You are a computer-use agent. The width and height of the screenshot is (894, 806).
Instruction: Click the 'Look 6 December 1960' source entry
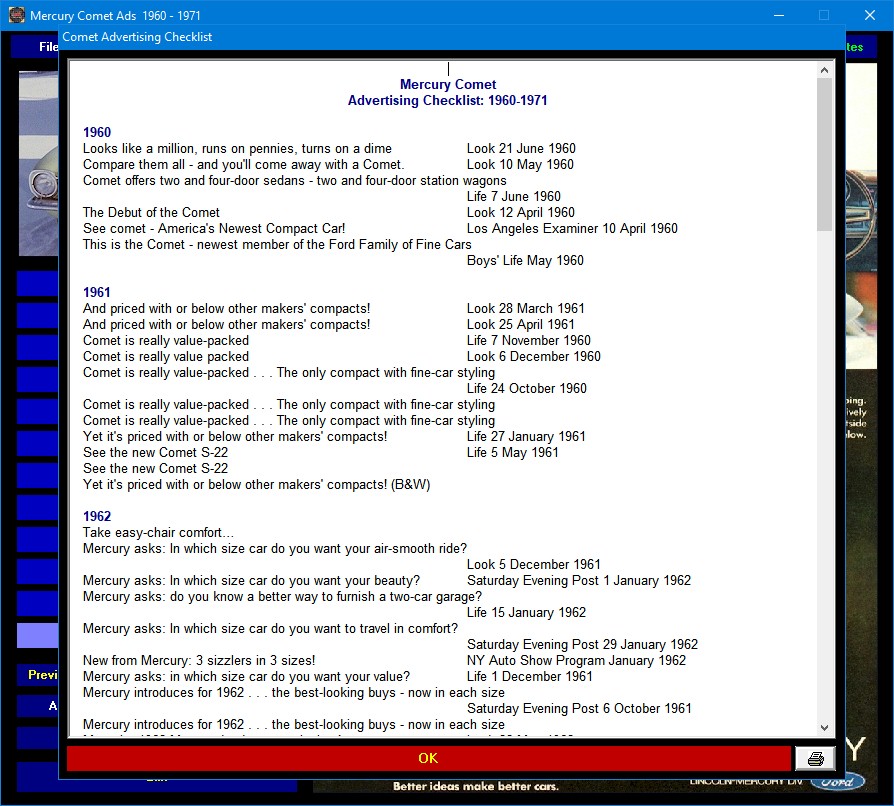coord(534,356)
